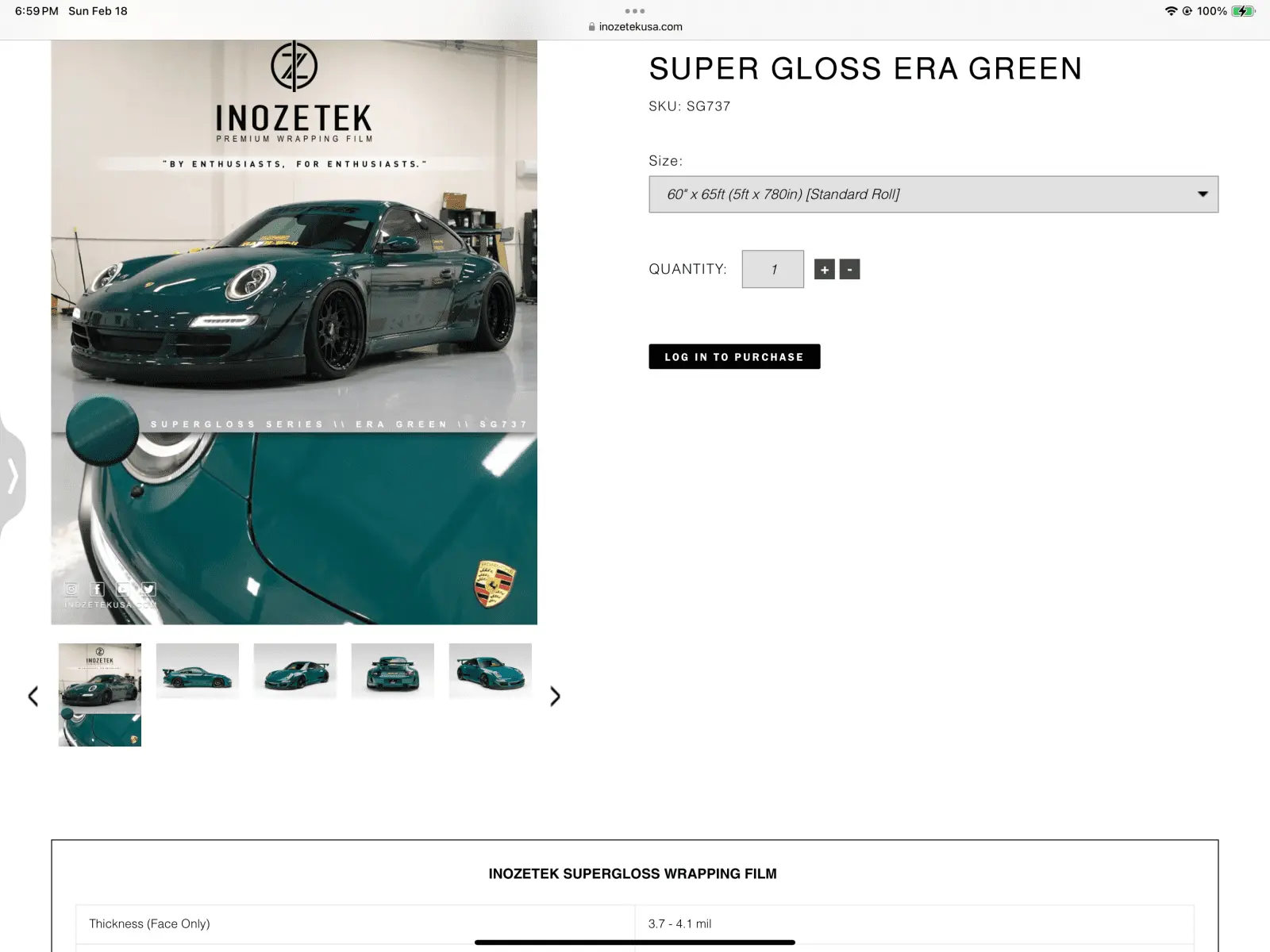Viewport: 1270px width, 952px height.
Task: Tap the battery status icon
Action: coord(1243,11)
